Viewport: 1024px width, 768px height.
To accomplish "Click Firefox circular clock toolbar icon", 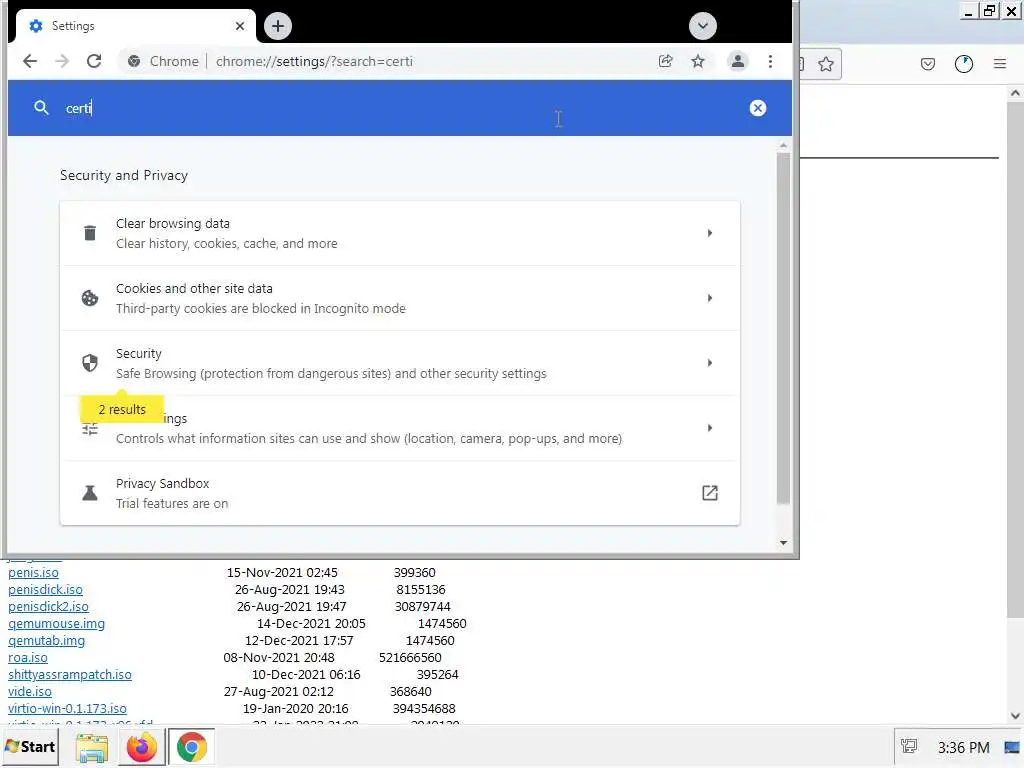I will click(964, 64).
